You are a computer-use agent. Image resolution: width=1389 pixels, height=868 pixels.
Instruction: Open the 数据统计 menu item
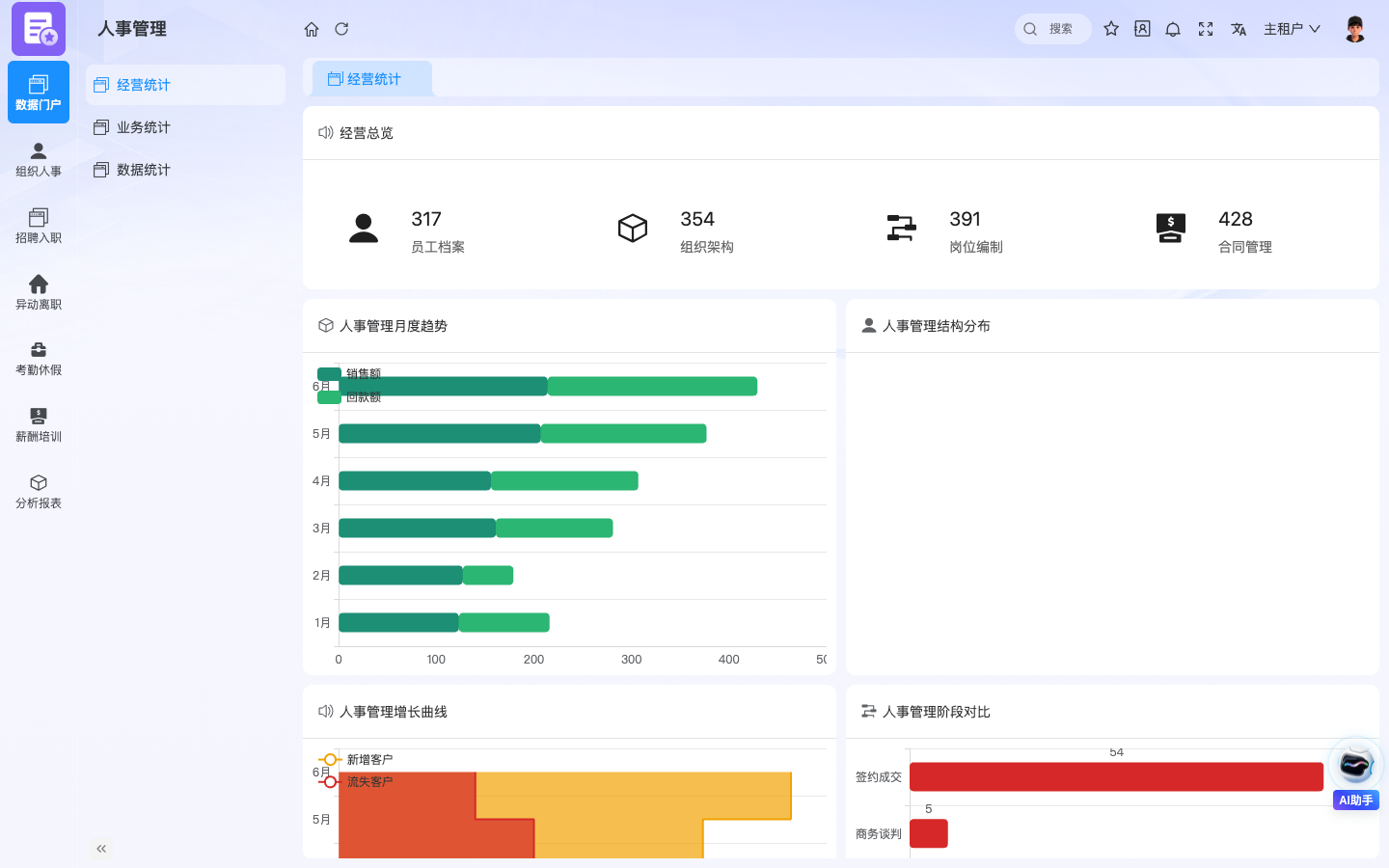pos(185,170)
